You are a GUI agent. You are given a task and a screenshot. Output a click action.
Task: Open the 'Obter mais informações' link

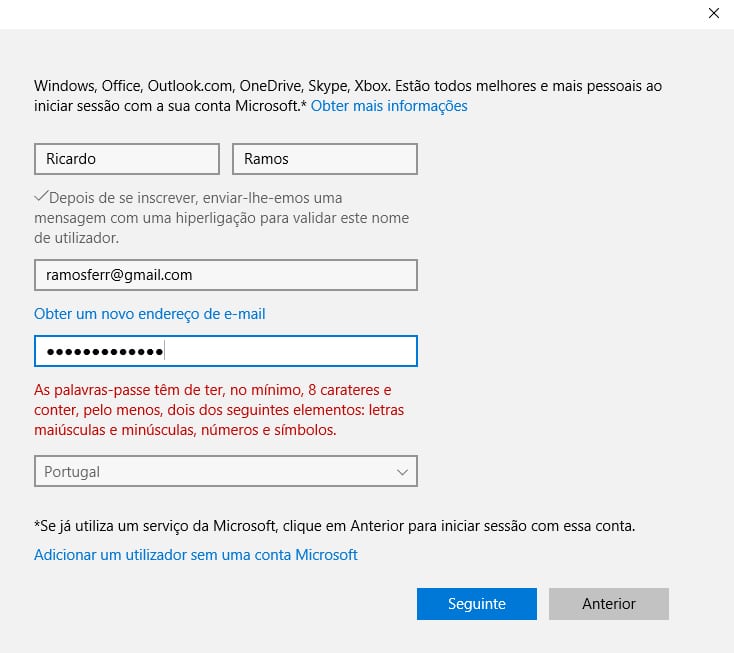pos(389,106)
